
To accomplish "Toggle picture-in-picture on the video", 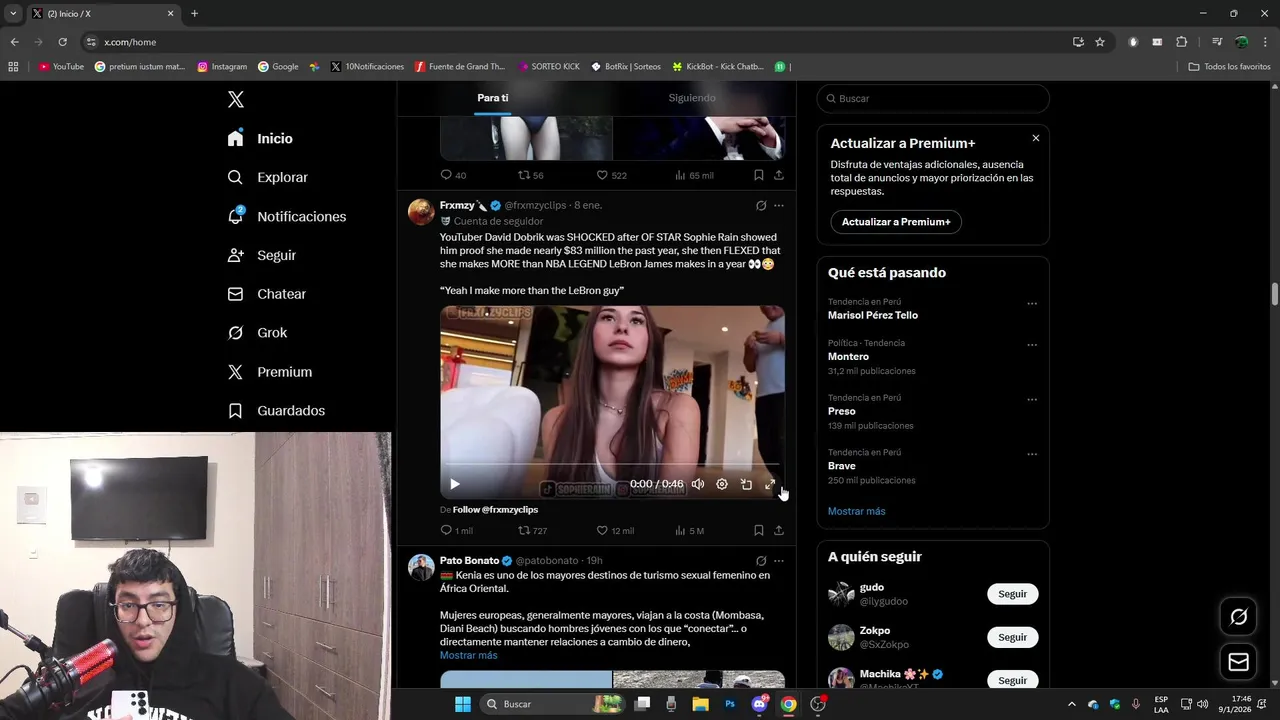I will click(x=746, y=484).
